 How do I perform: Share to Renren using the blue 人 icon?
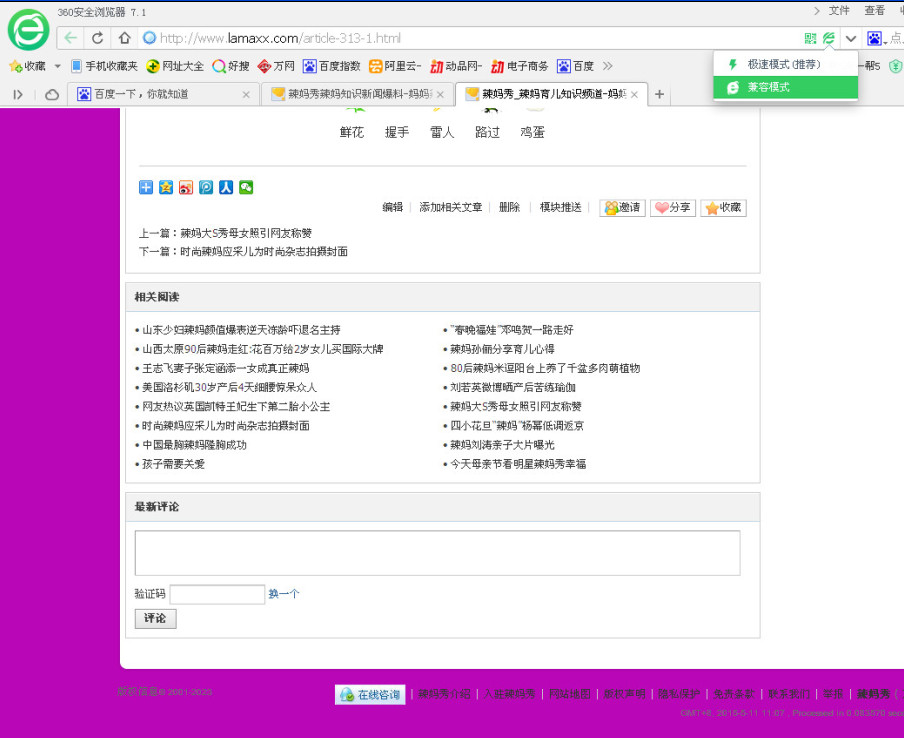point(226,187)
